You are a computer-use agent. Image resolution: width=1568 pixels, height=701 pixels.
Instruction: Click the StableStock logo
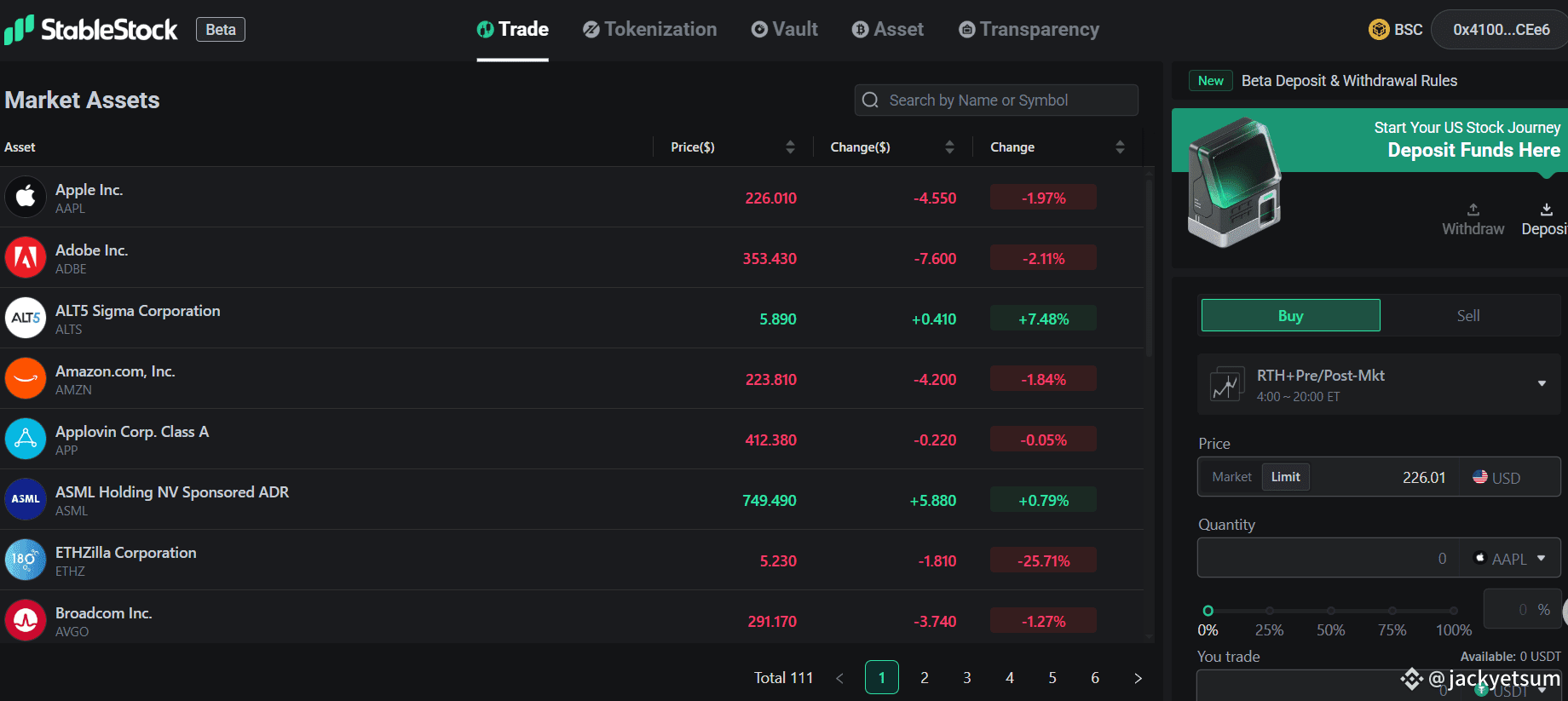pyautogui.click(x=91, y=30)
